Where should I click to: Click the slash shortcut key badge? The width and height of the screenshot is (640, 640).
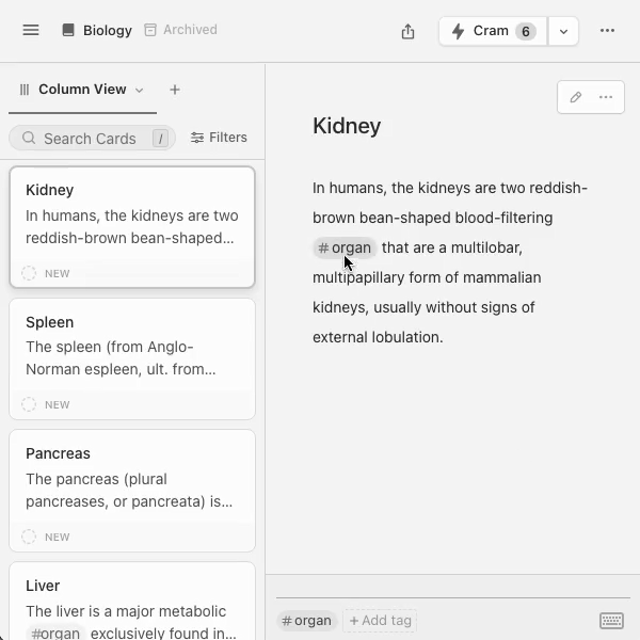(x=160, y=138)
